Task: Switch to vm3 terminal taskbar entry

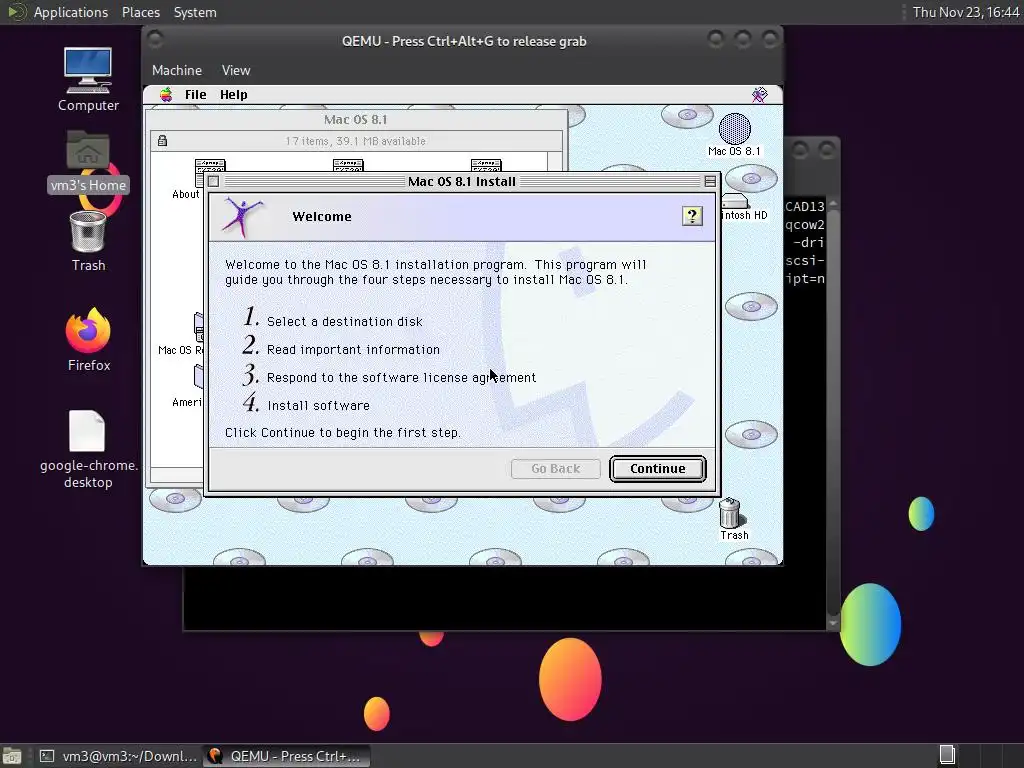Action: point(118,756)
